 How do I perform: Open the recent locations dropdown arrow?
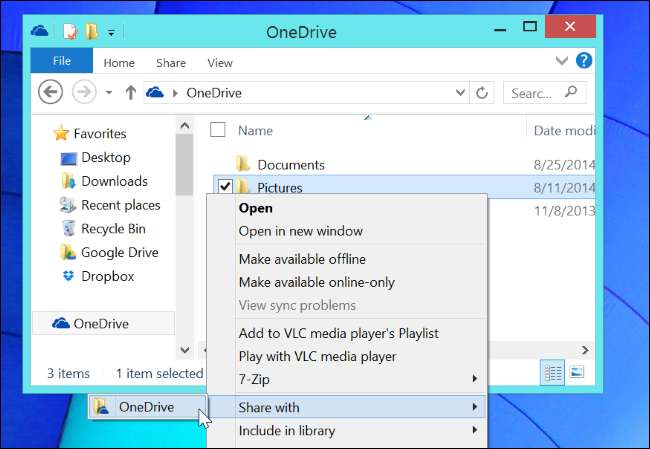coord(109,92)
